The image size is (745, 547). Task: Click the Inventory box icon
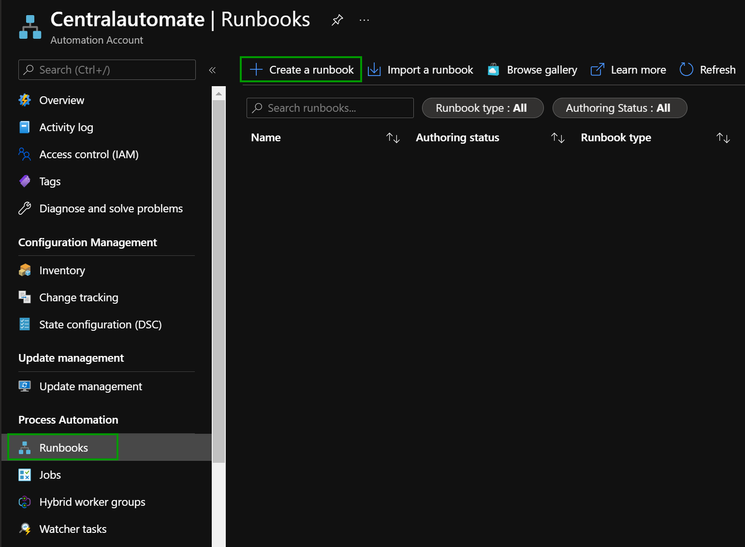tap(25, 270)
